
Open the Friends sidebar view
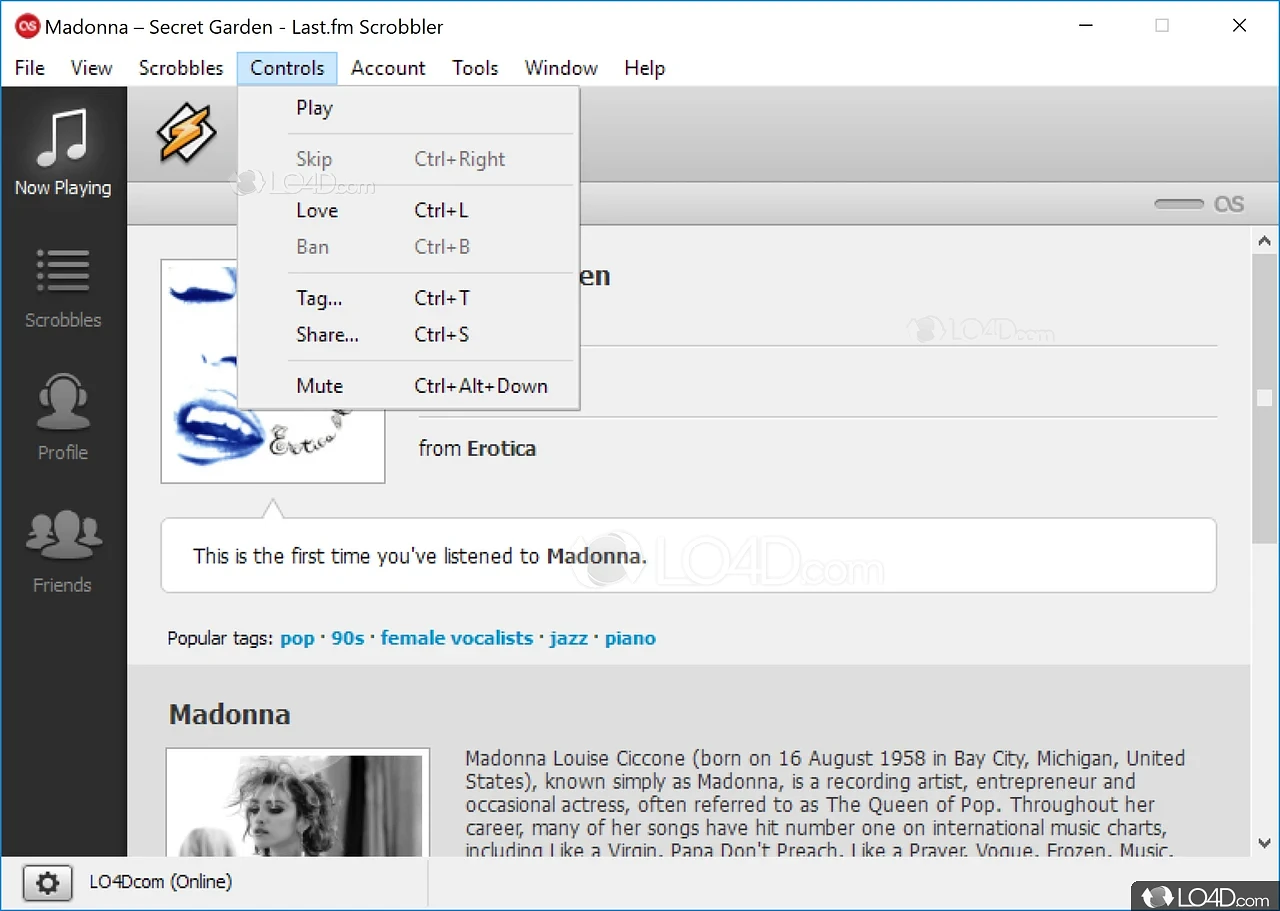pyautogui.click(x=63, y=550)
